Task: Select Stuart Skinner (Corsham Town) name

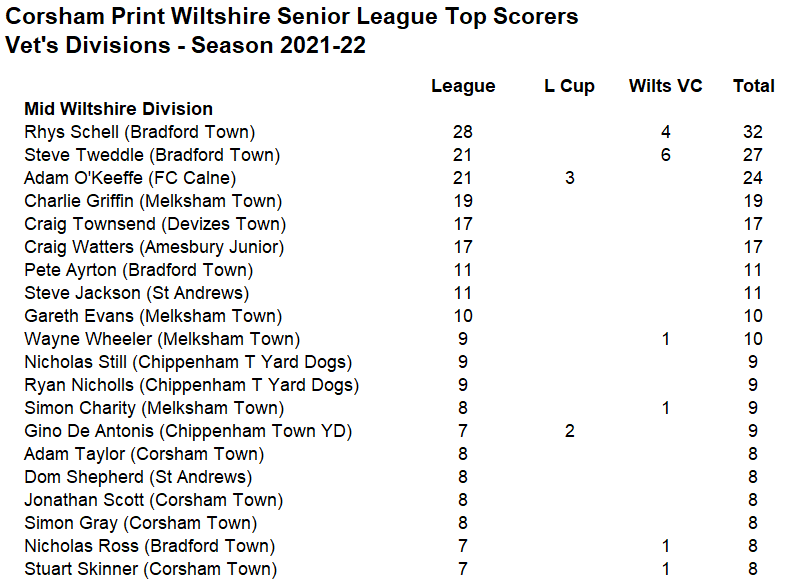Action: point(151,569)
